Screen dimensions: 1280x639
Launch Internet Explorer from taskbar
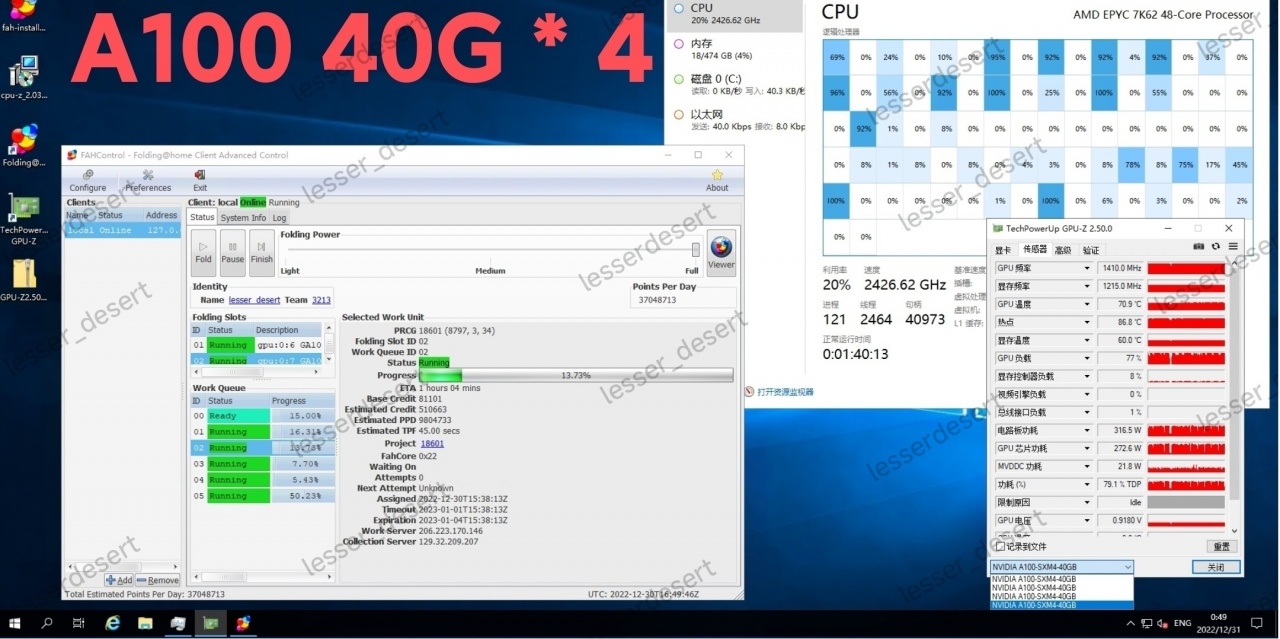pos(113,623)
